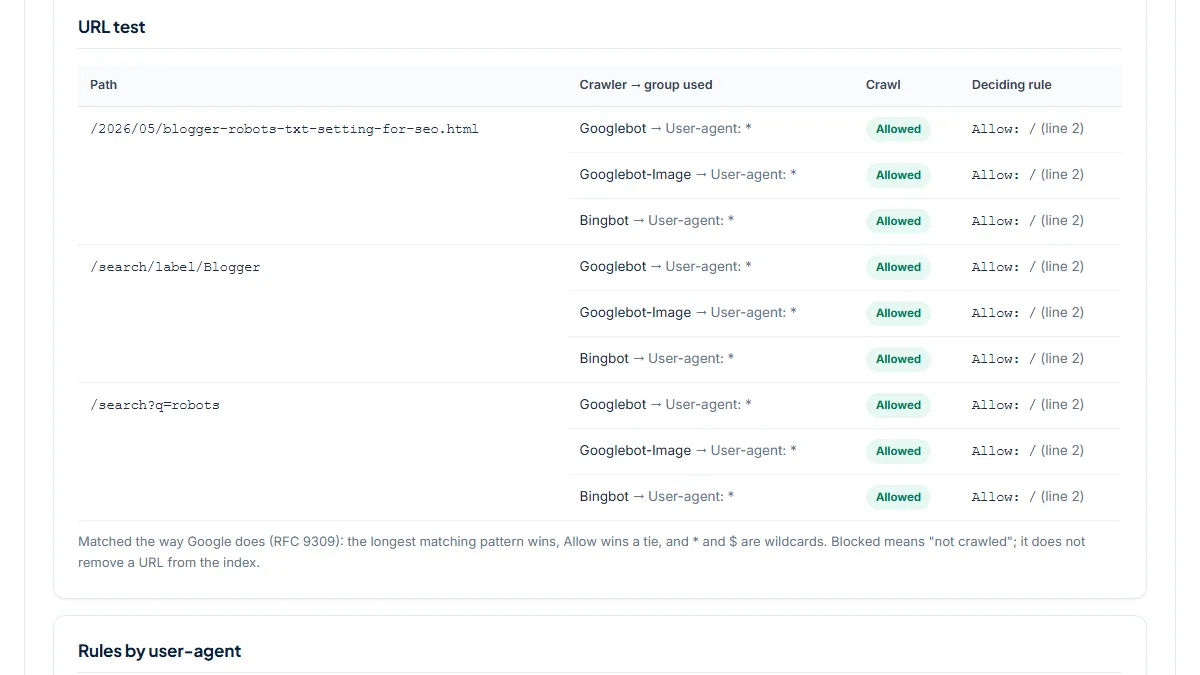1200x675 pixels.
Task: Click Allowed badge for Googlebot on /search/label/Blogger
Action: click(x=898, y=267)
